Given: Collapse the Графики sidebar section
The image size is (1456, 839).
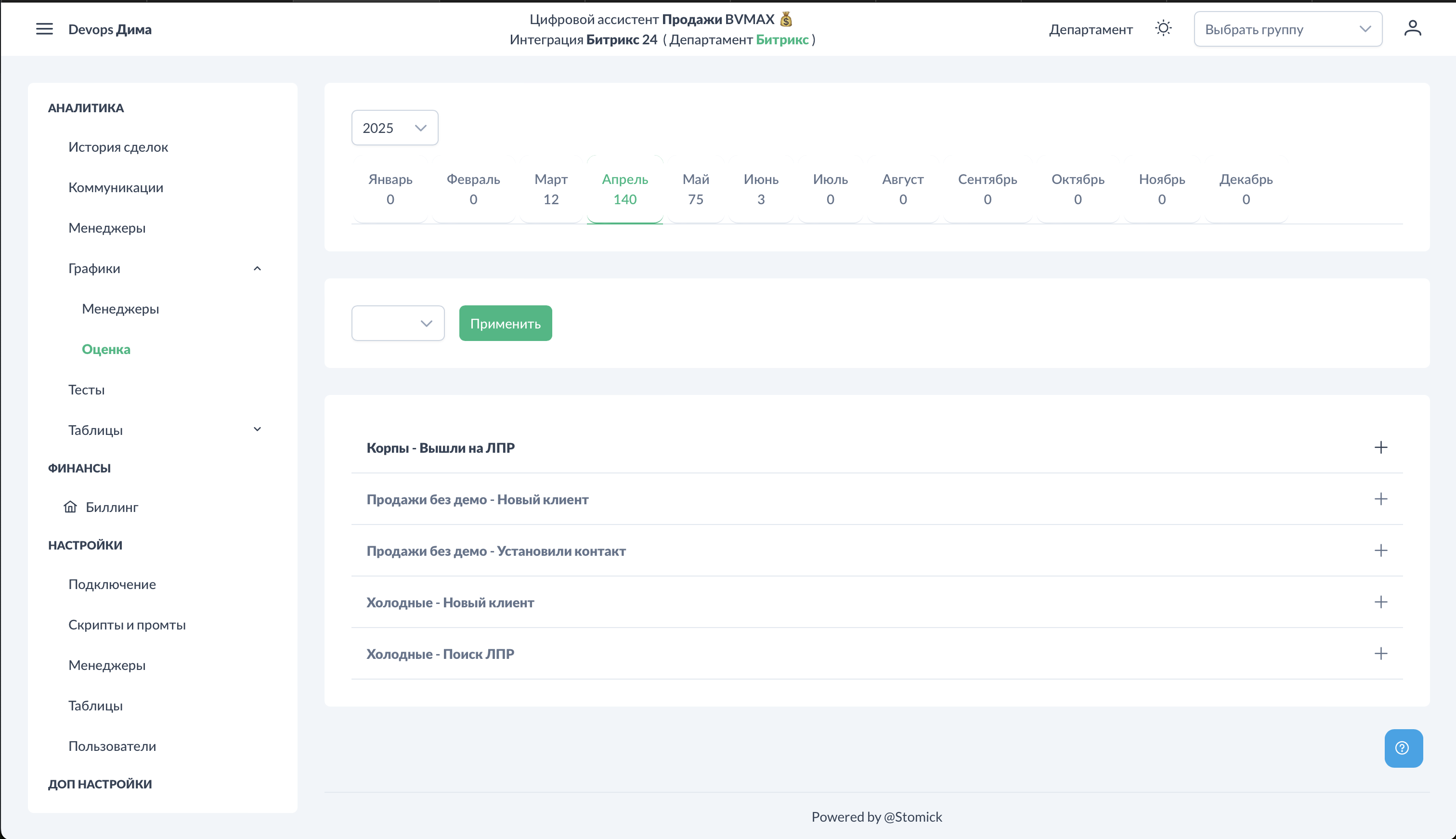Looking at the screenshot, I should [x=257, y=269].
